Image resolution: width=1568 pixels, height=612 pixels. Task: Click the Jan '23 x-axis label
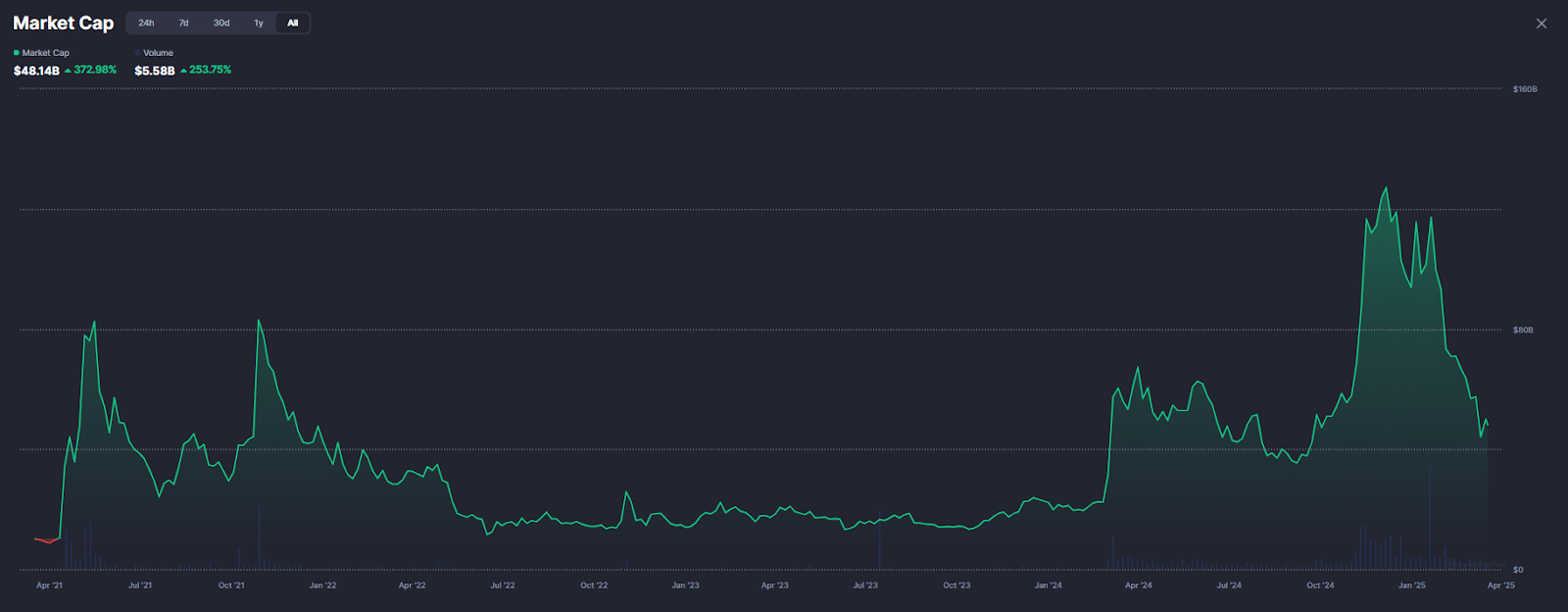[685, 586]
